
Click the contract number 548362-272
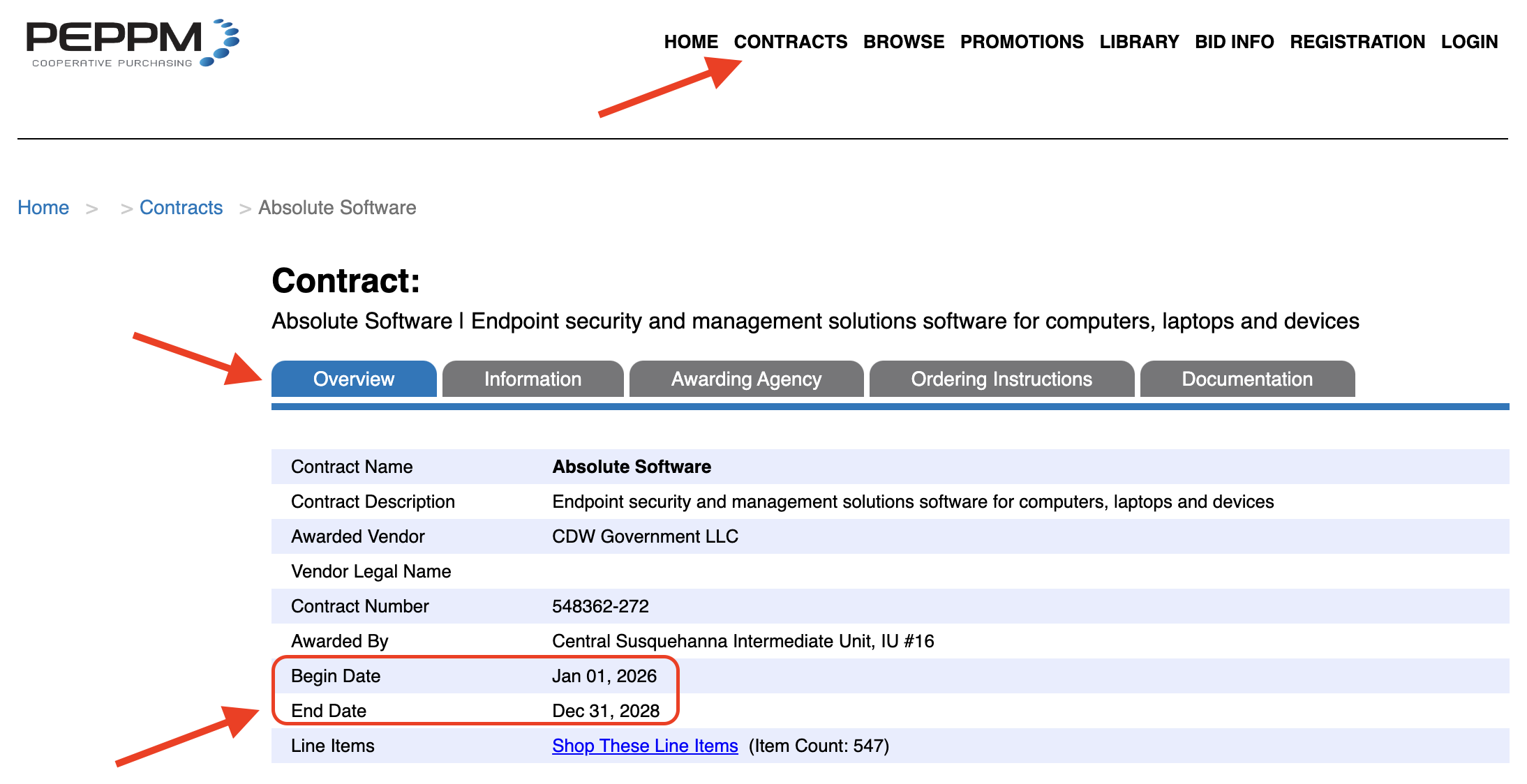[x=600, y=606]
